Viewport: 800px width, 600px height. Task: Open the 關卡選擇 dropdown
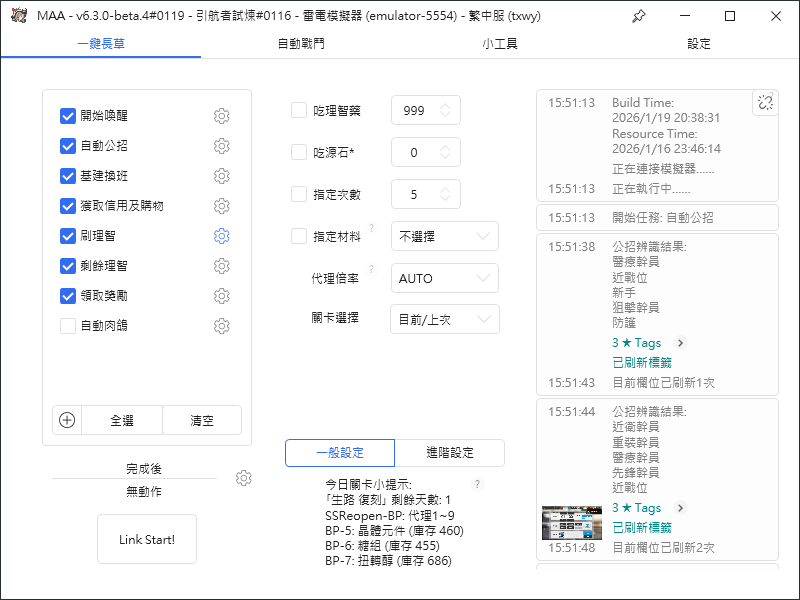click(445, 320)
